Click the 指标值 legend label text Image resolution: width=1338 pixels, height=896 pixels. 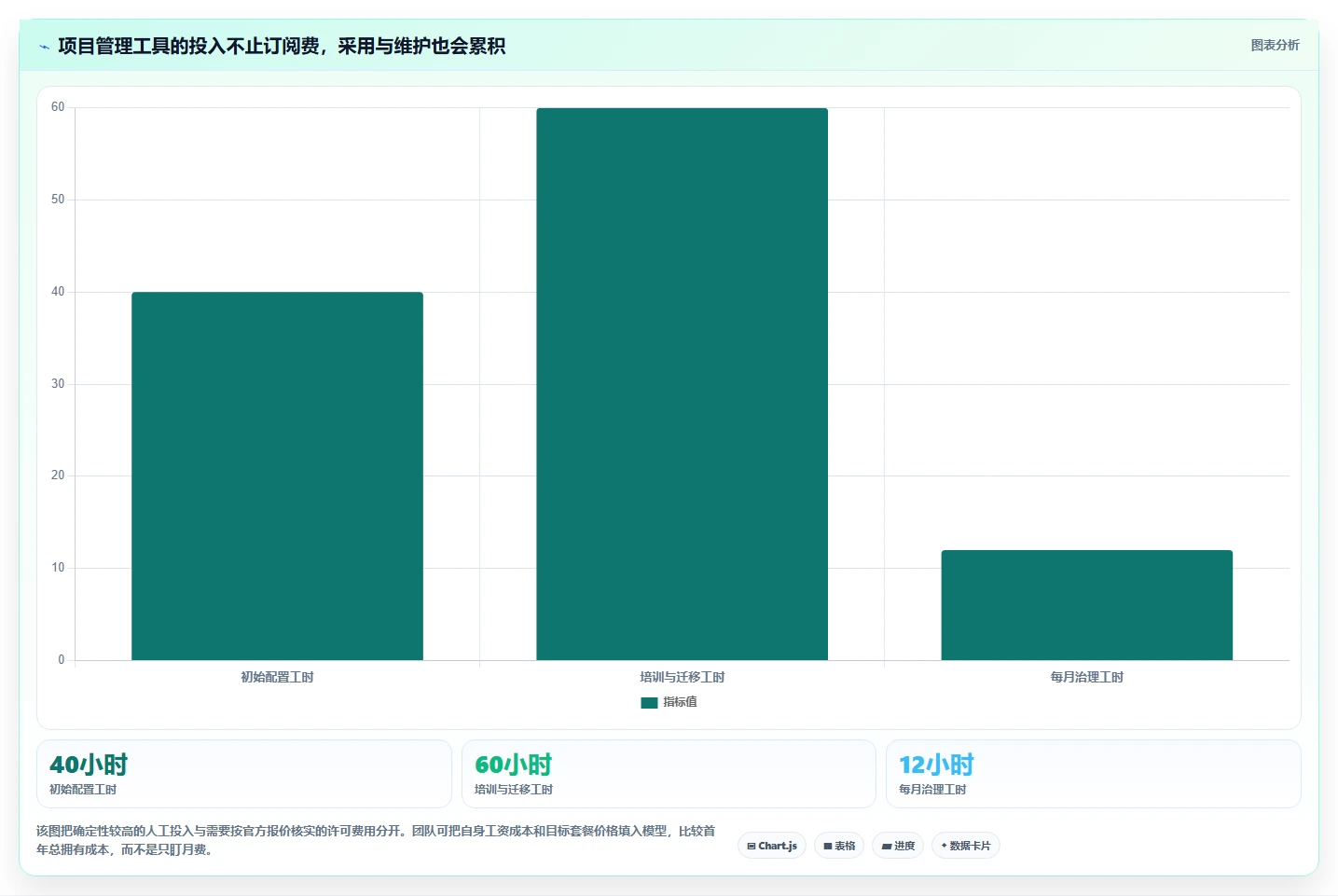click(680, 702)
